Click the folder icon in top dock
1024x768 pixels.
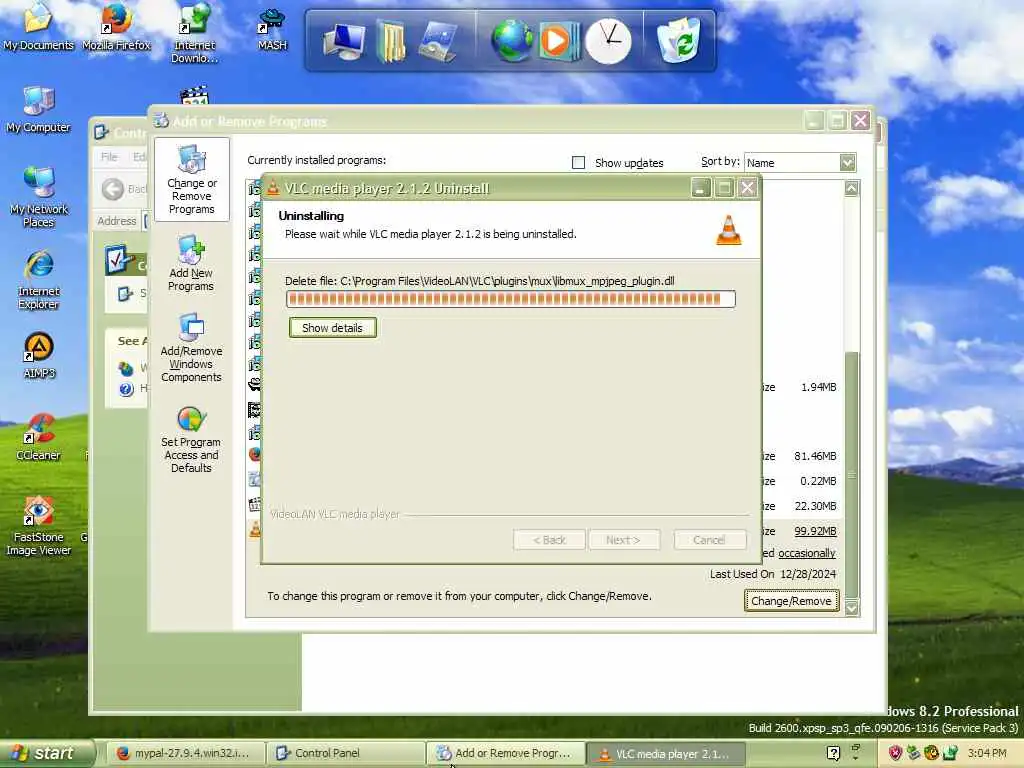391,42
